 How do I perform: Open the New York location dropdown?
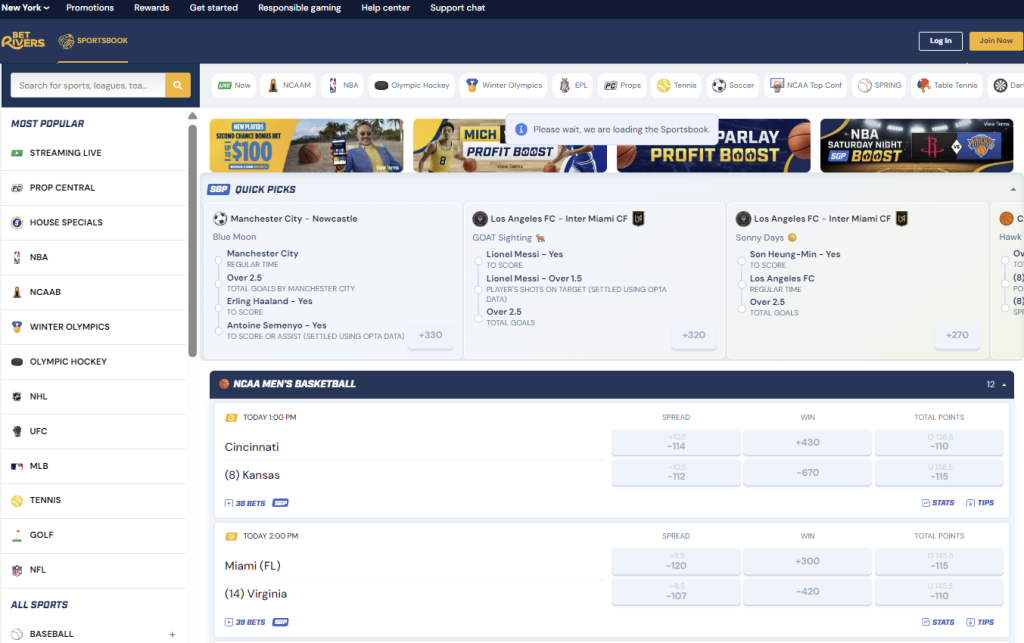point(27,7)
